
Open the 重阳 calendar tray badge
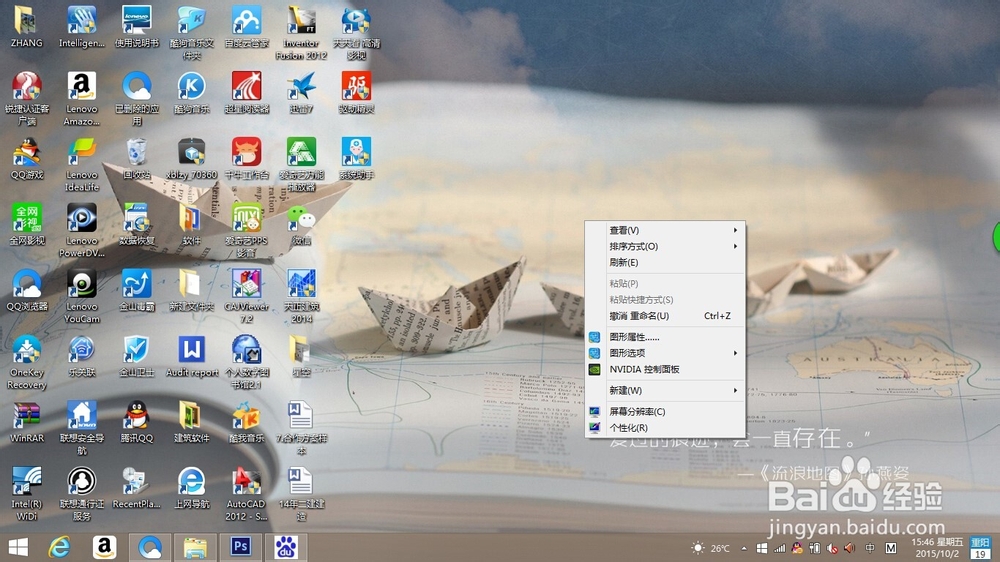pos(980,548)
